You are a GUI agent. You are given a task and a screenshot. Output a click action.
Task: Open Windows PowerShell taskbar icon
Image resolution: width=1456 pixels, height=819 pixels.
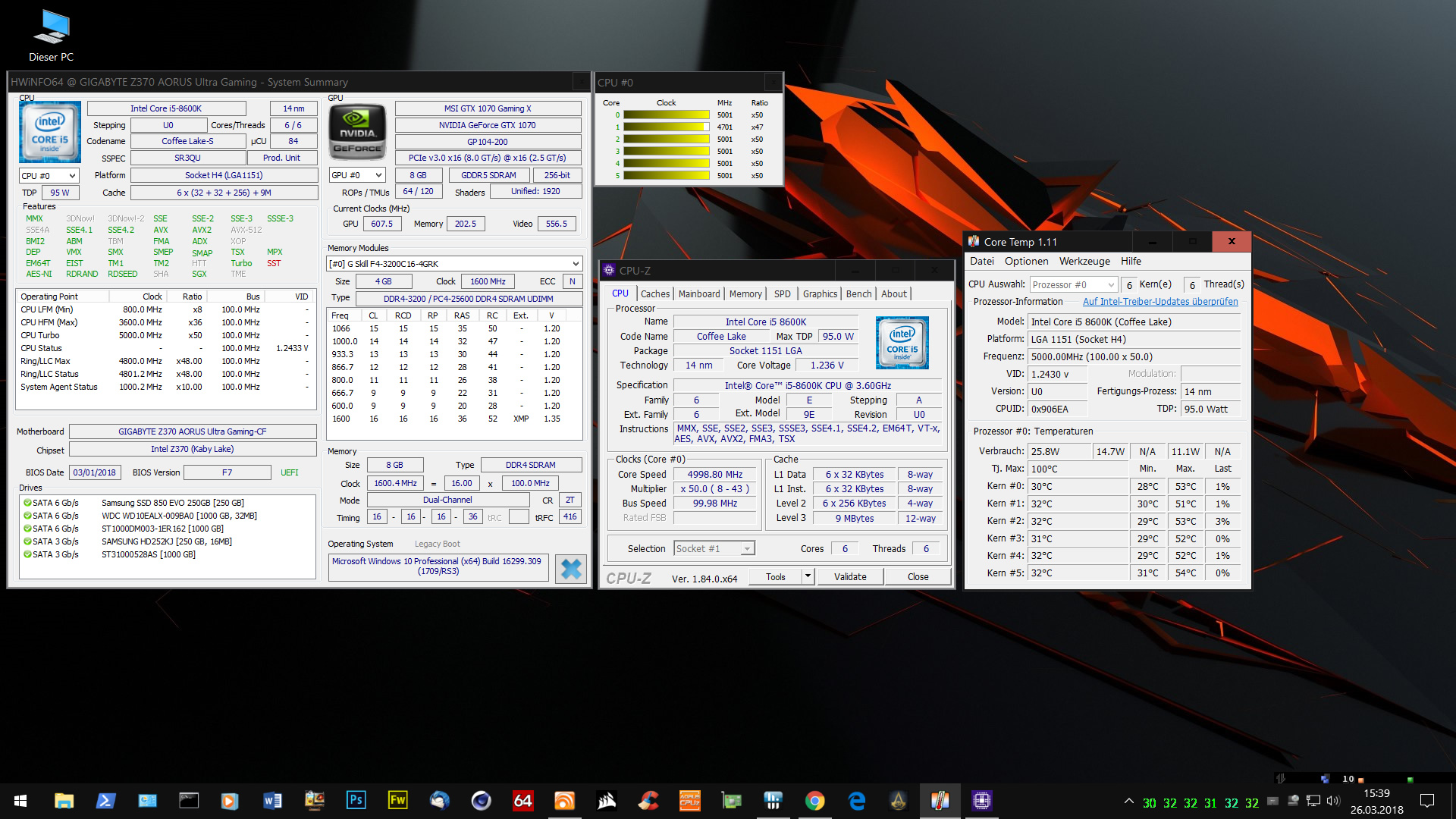[105, 800]
